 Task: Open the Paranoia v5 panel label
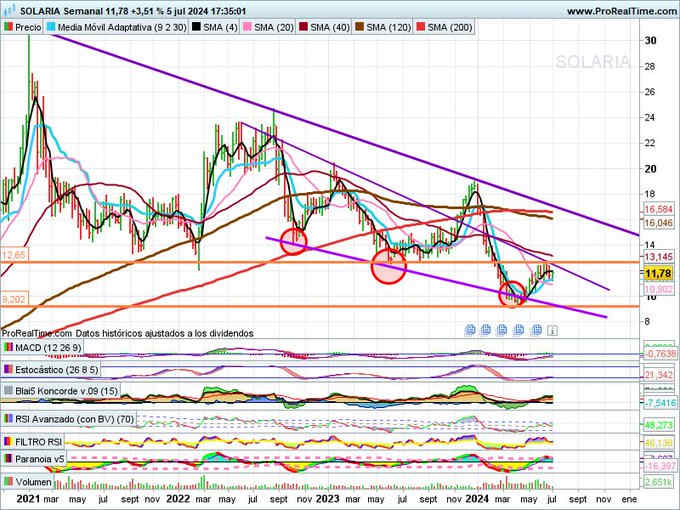tap(39, 459)
